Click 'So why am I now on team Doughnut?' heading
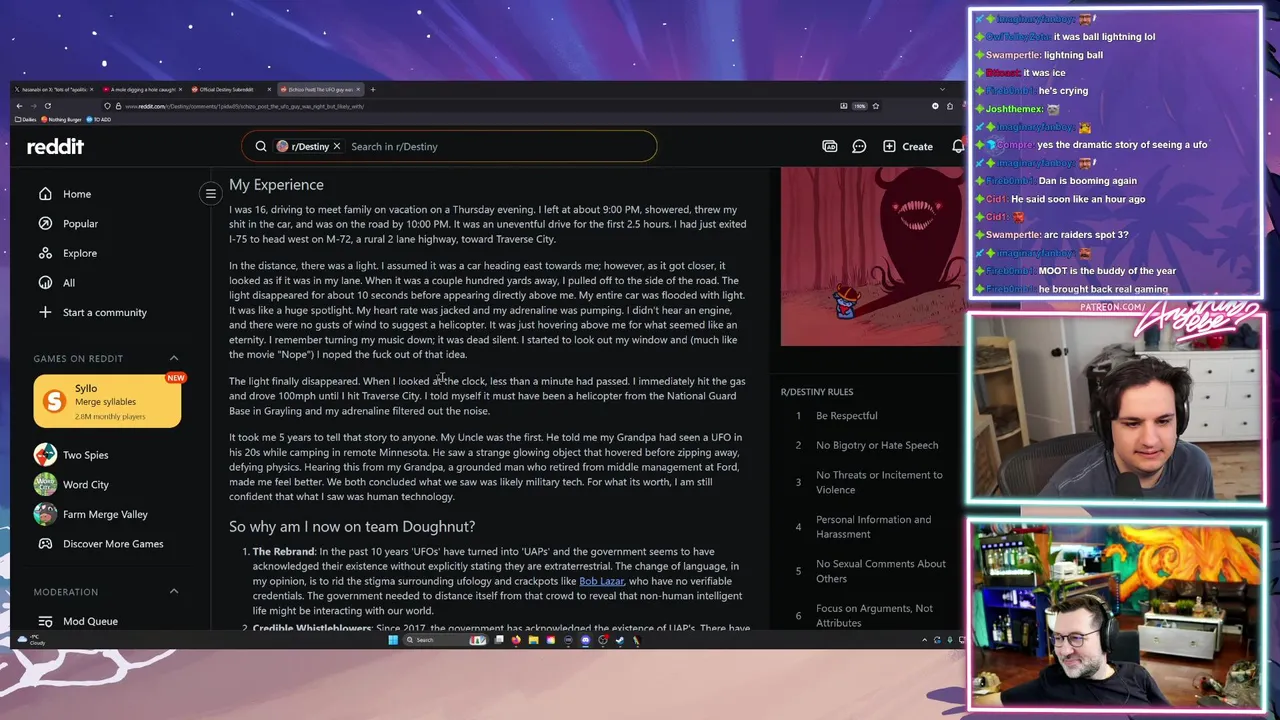 click(x=352, y=527)
